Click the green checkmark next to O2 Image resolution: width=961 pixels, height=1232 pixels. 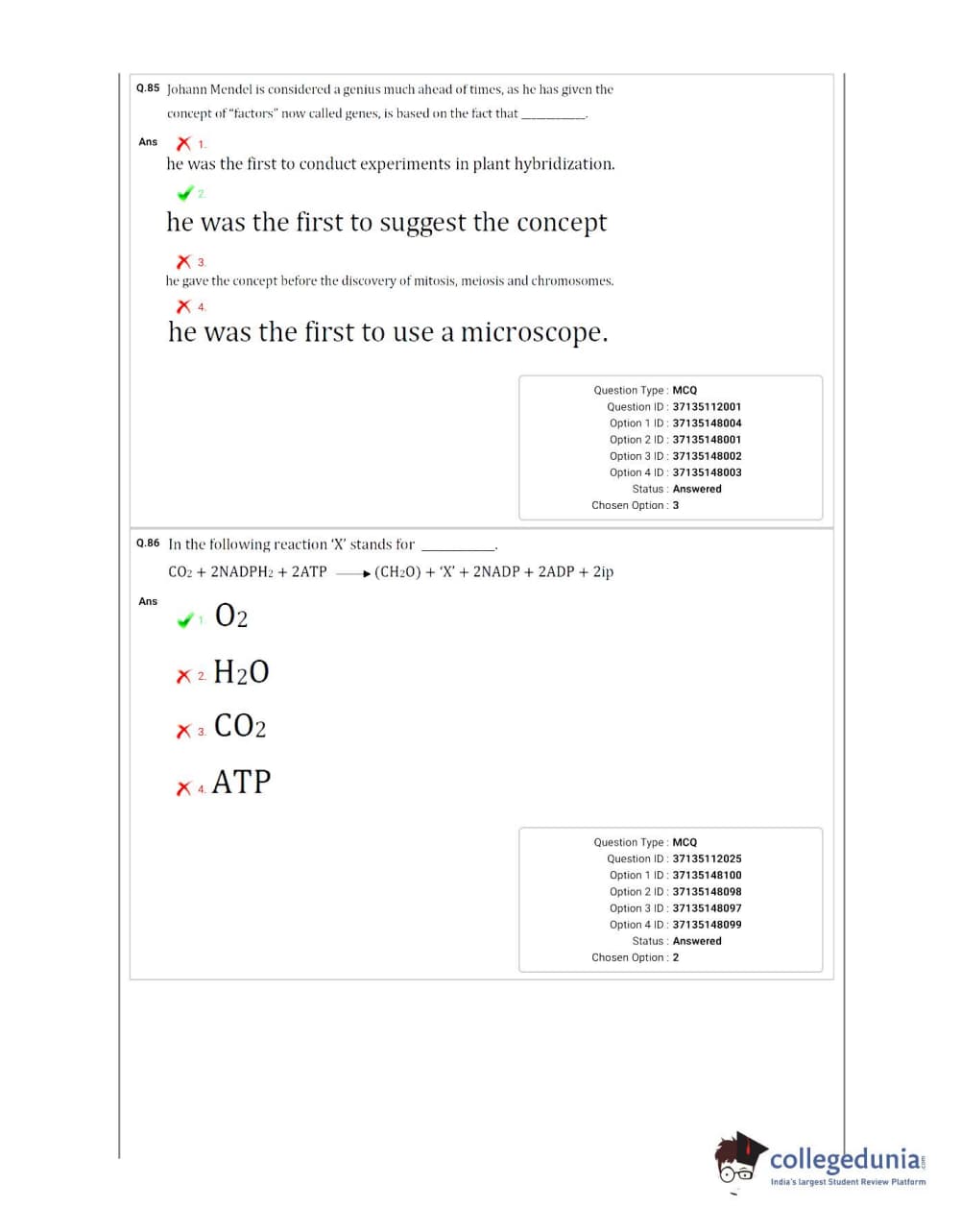(x=185, y=620)
